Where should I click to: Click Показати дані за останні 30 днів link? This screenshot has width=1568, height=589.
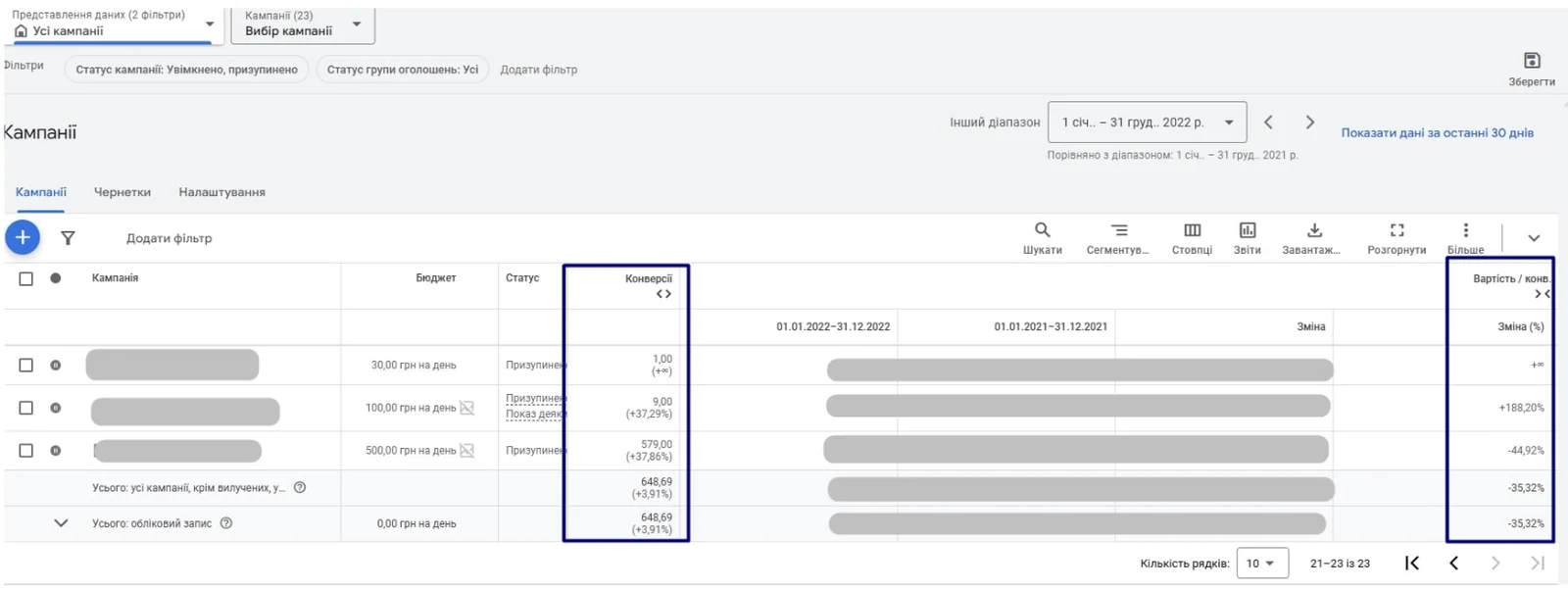pyautogui.click(x=1437, y=132)
